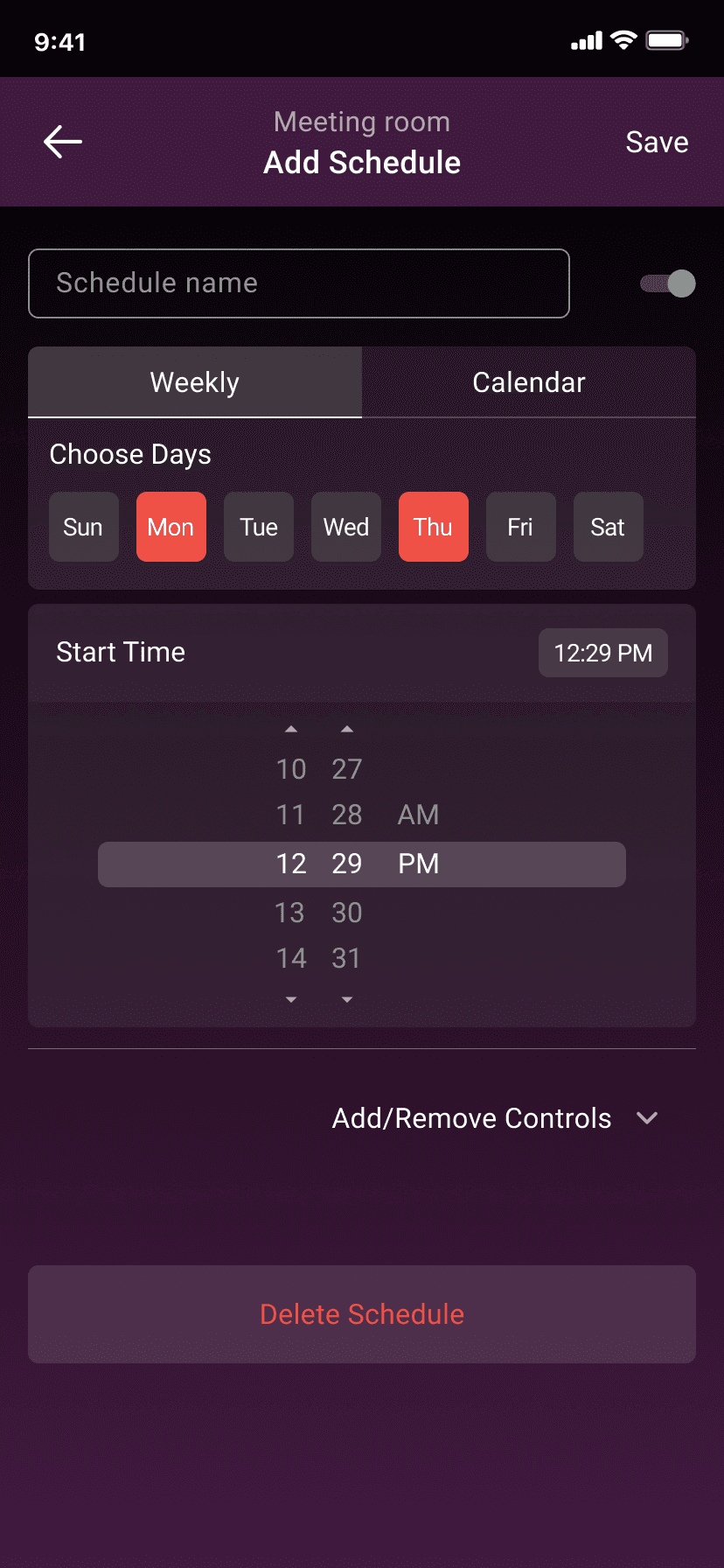Select AM in the time picker

(x=418, y=815)
